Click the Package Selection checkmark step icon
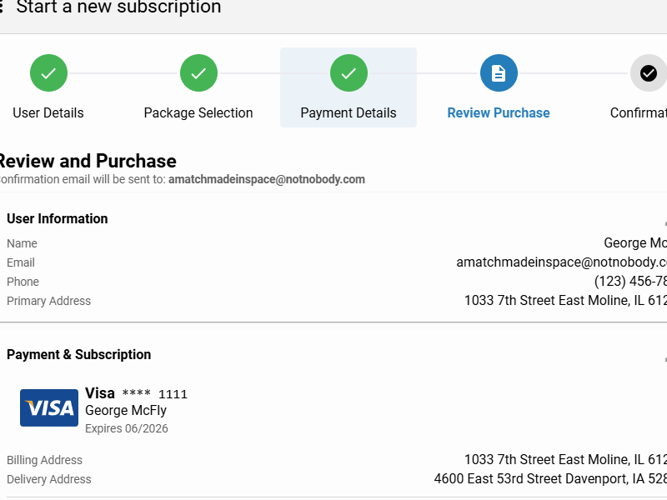Screen dimensions: 667x500 pos(198,73)
